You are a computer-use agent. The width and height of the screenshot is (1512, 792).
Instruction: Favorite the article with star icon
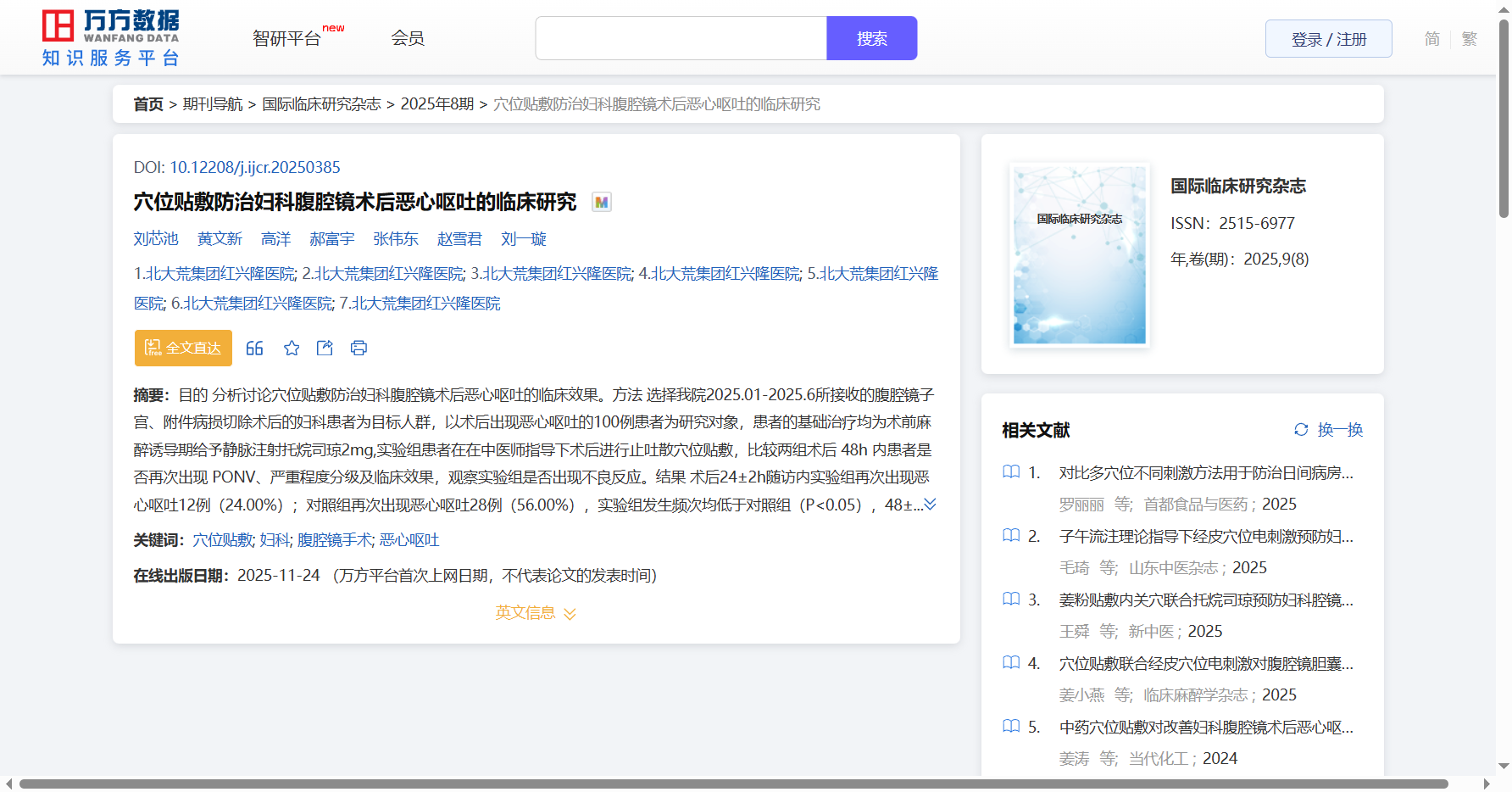pos(292,349)
